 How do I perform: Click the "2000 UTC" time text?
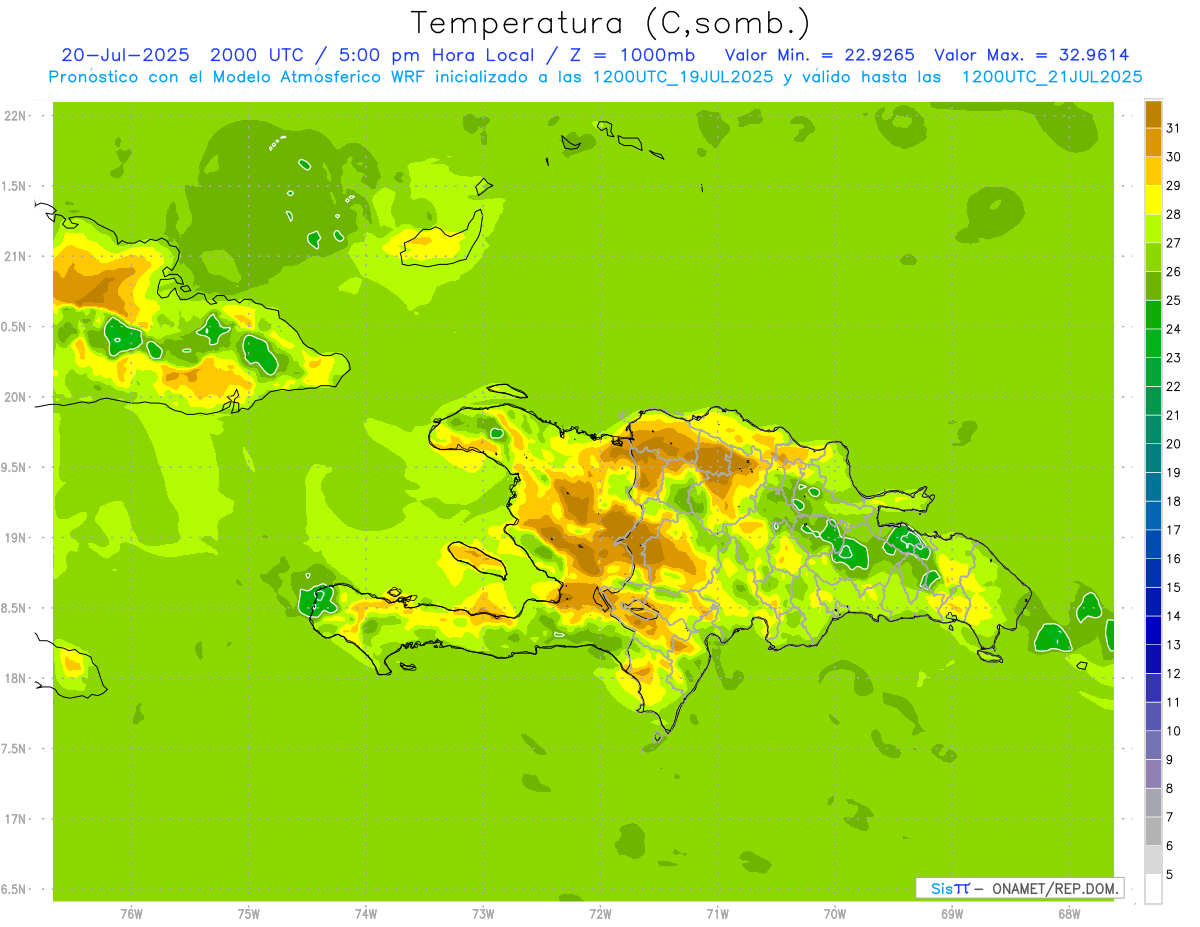pos(255,55)
